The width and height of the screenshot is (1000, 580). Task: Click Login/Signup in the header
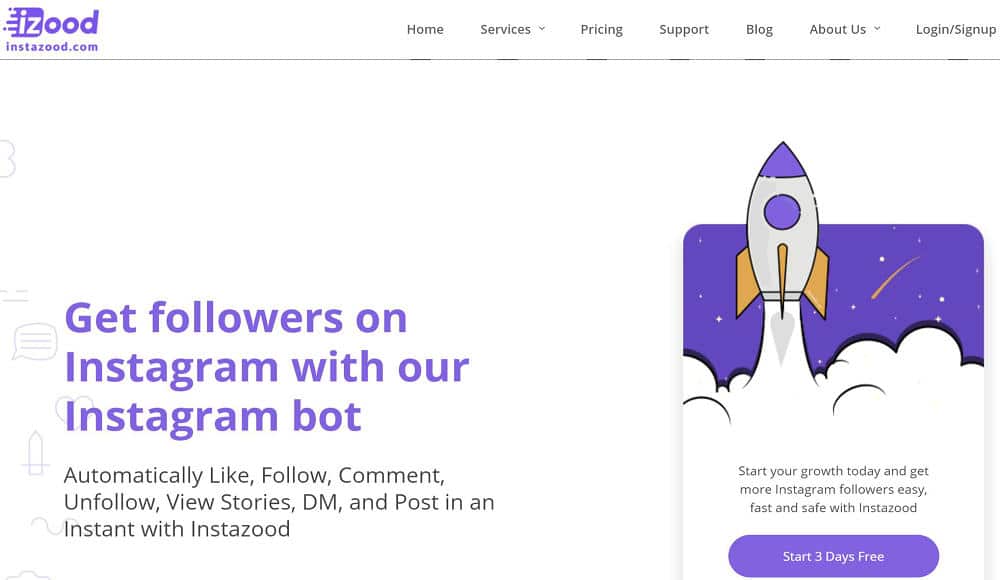point(955,29)
